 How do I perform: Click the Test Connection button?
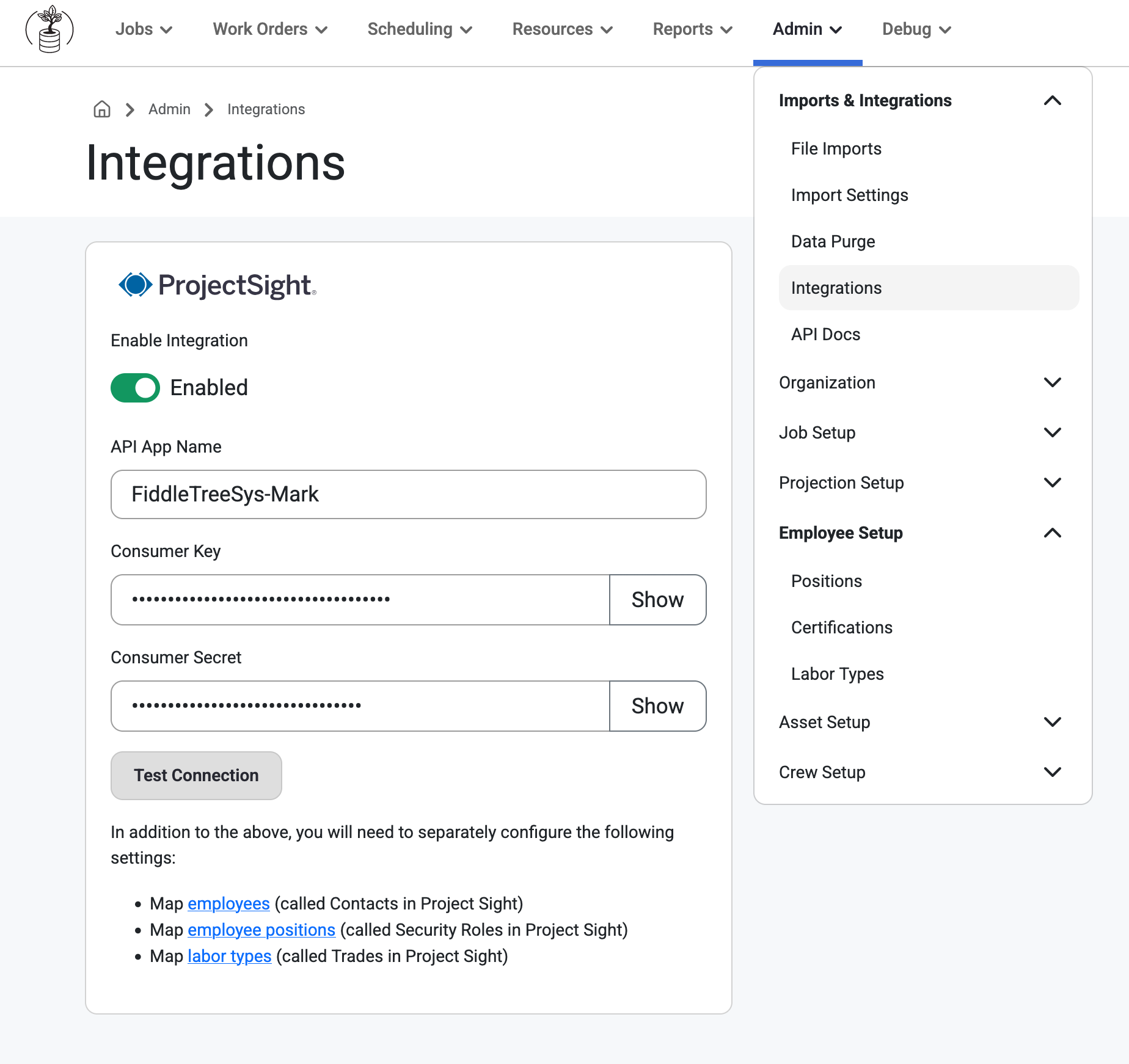point(196,776)
